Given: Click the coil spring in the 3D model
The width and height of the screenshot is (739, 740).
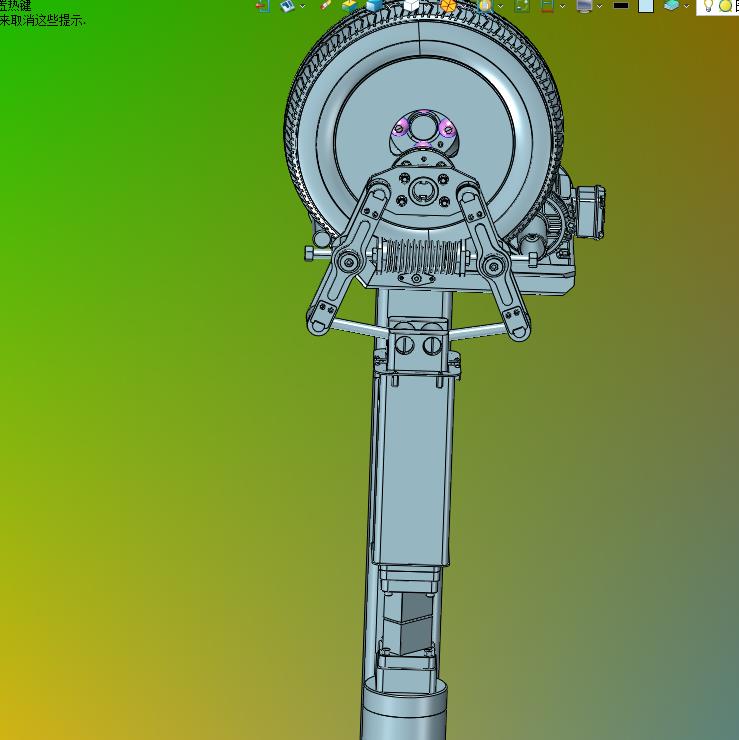Looking at the screenshot, I should tap(420, 255).
